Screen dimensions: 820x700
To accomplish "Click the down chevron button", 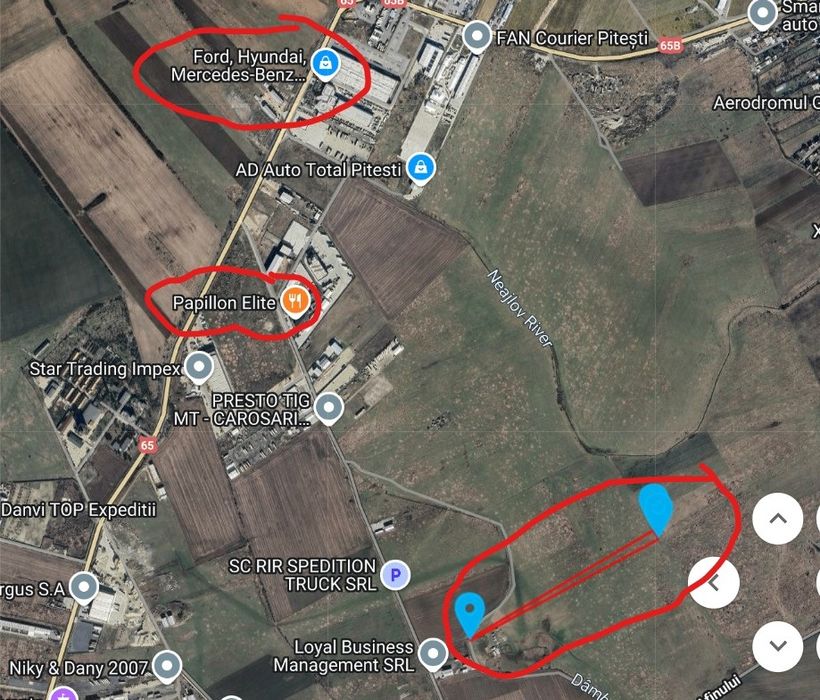I will click(778, 646).
